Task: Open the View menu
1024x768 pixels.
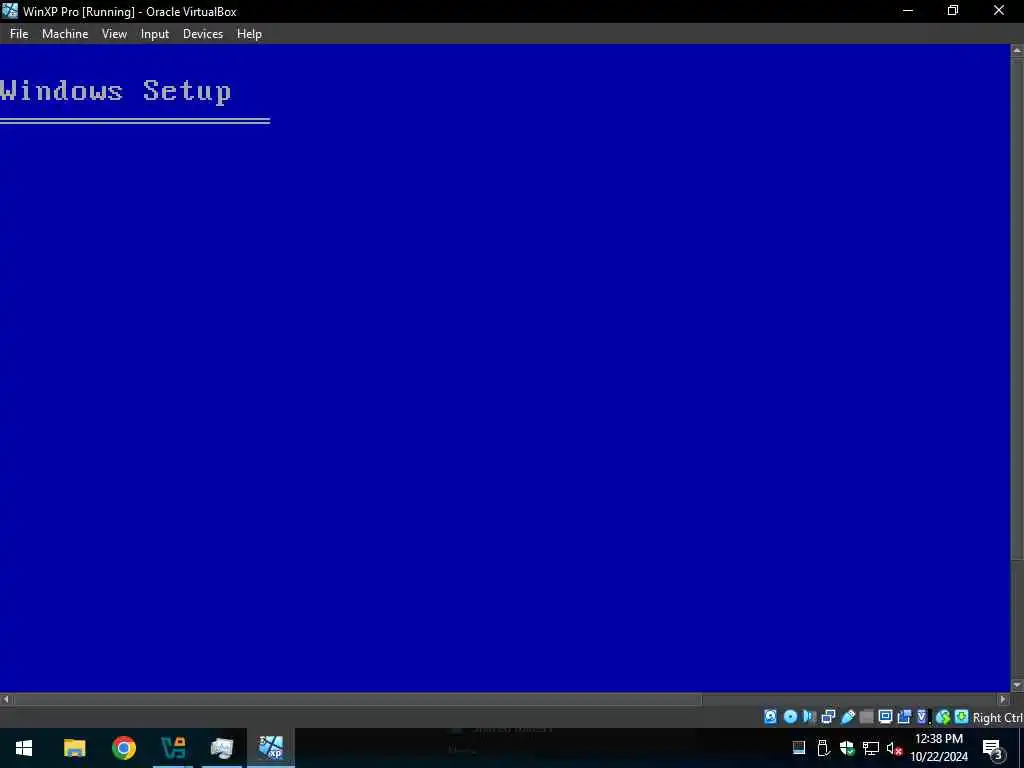Action: 114,34
